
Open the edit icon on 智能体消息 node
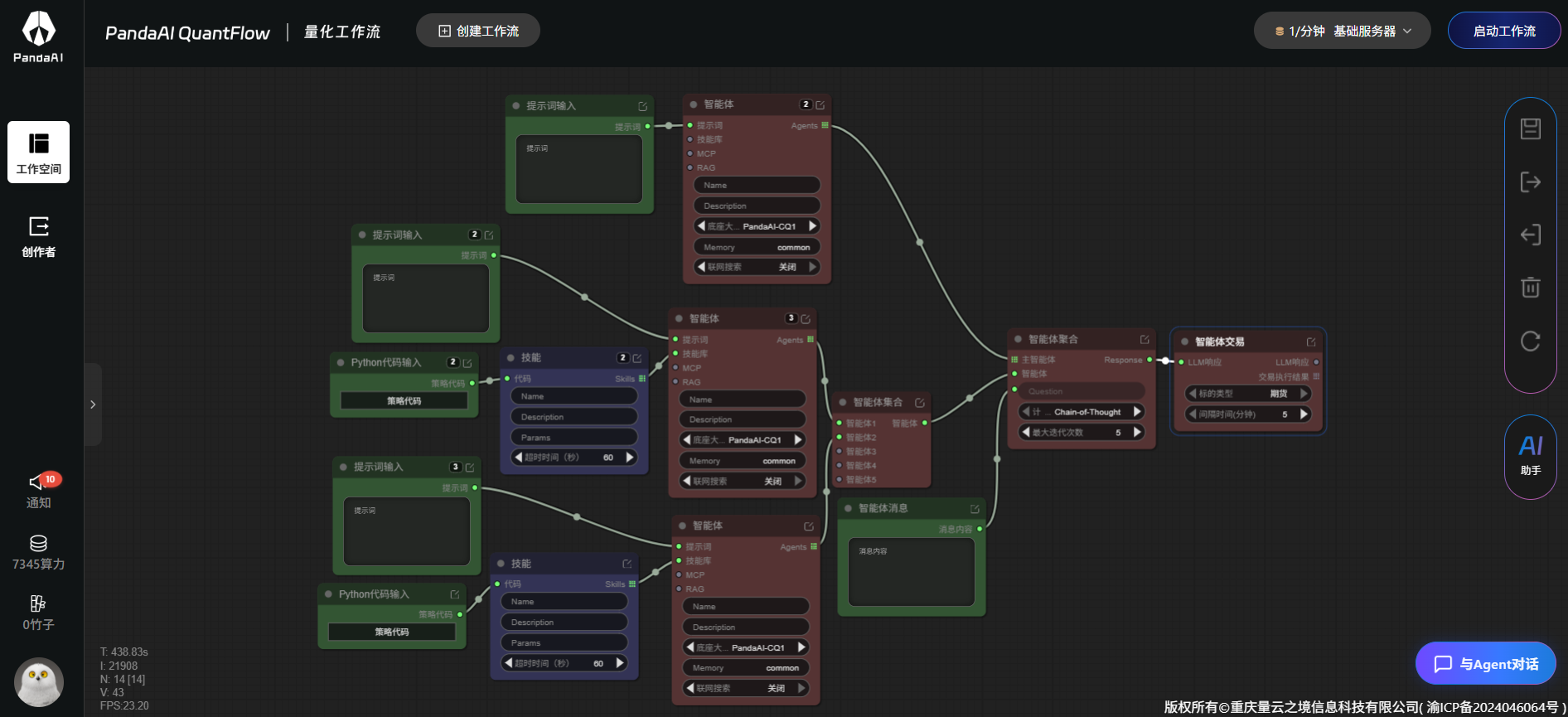[975, 508]
